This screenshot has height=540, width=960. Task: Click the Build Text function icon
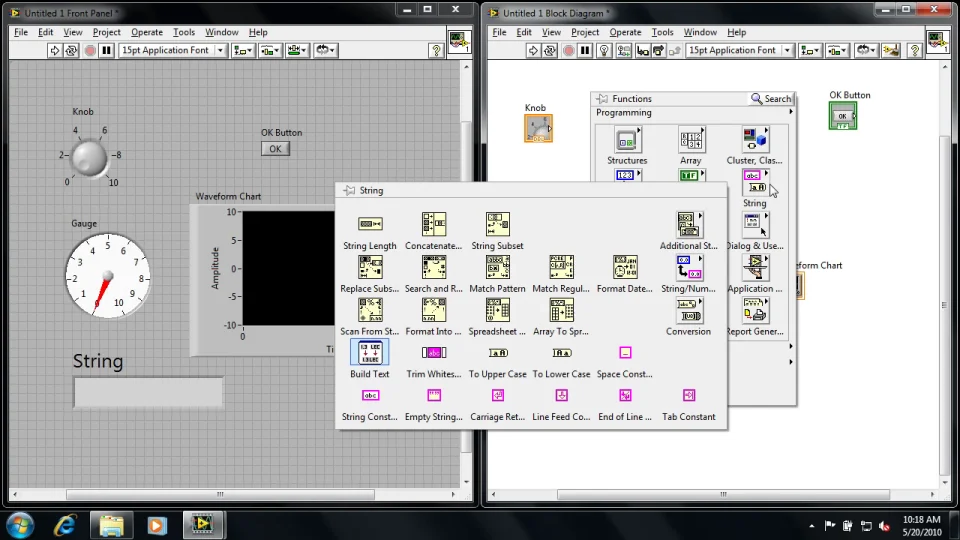pos(369,352)
